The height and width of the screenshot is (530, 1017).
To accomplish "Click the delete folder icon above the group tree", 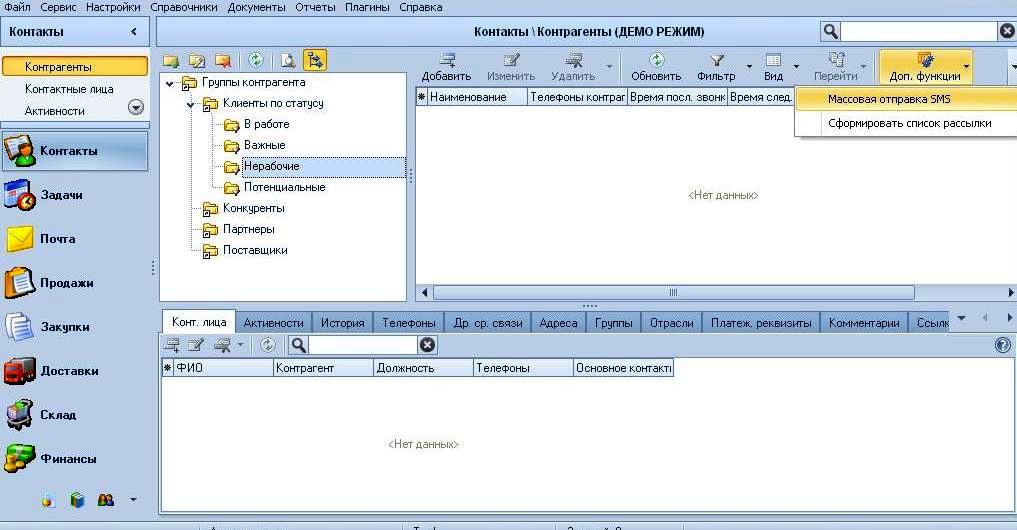I will (223, 61).
